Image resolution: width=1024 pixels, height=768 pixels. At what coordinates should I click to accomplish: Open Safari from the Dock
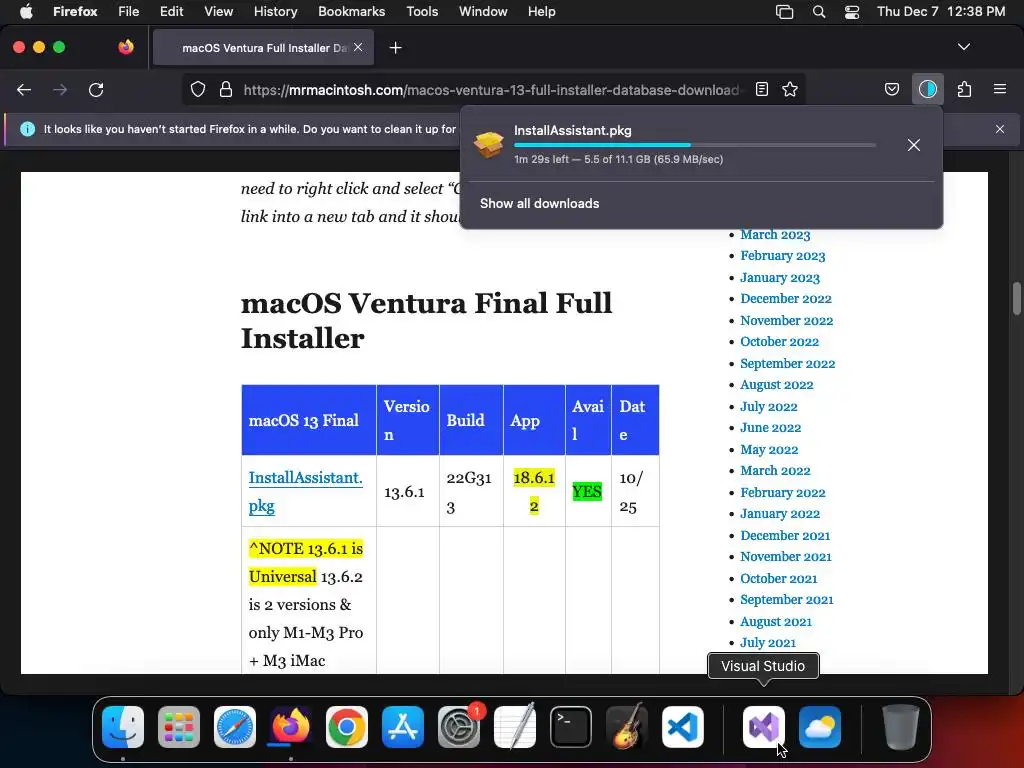click(x=234, y=727)
